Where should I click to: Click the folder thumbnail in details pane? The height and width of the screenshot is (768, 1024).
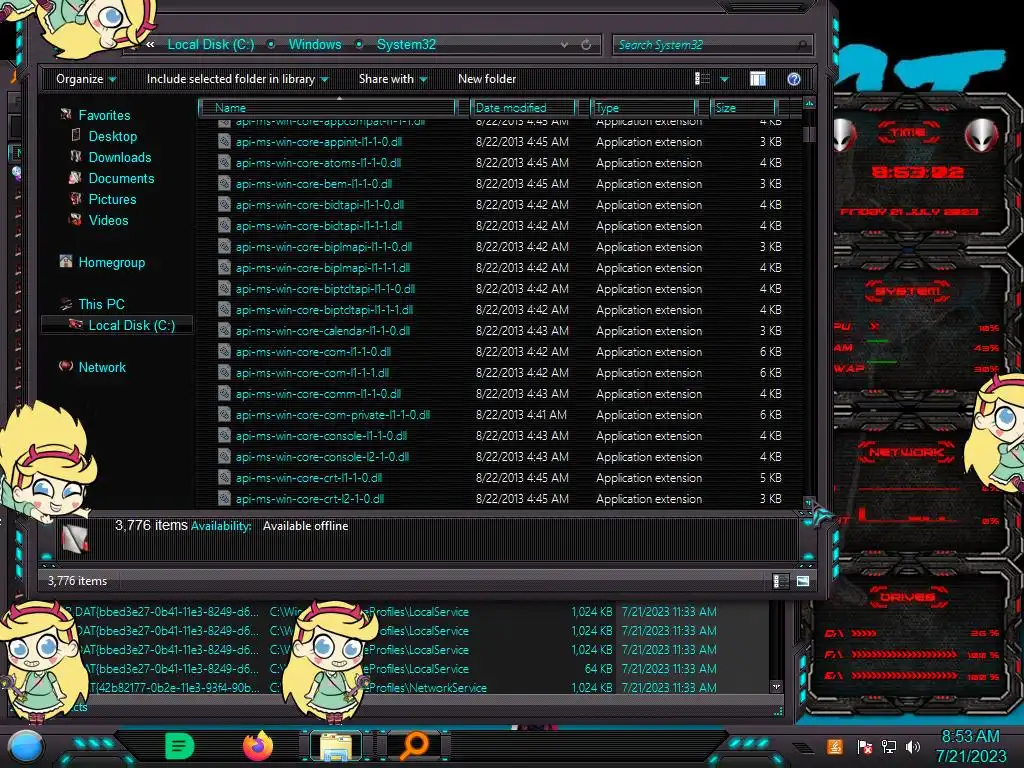(74, 539)
